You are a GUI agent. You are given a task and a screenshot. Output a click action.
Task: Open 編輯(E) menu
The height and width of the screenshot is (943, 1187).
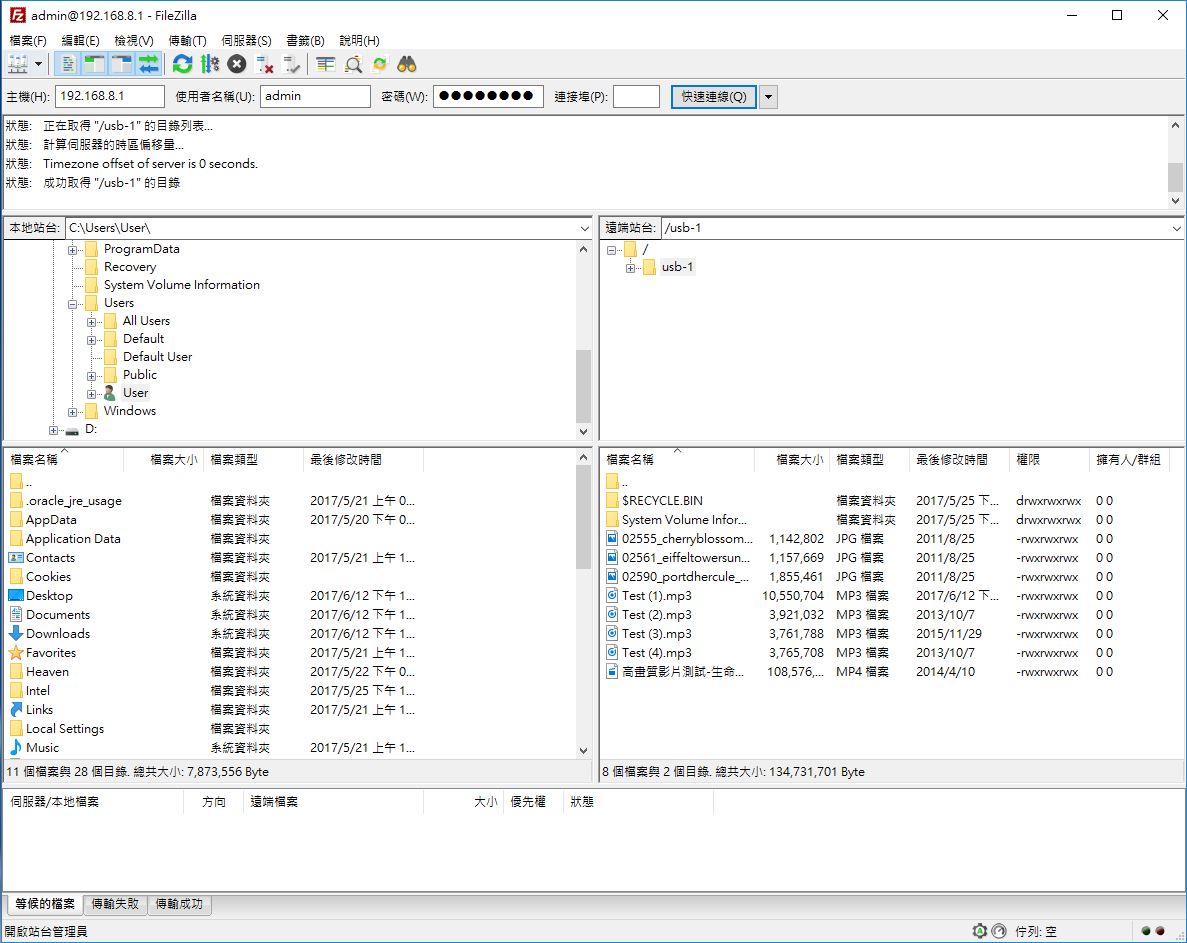tap(80, 40)
